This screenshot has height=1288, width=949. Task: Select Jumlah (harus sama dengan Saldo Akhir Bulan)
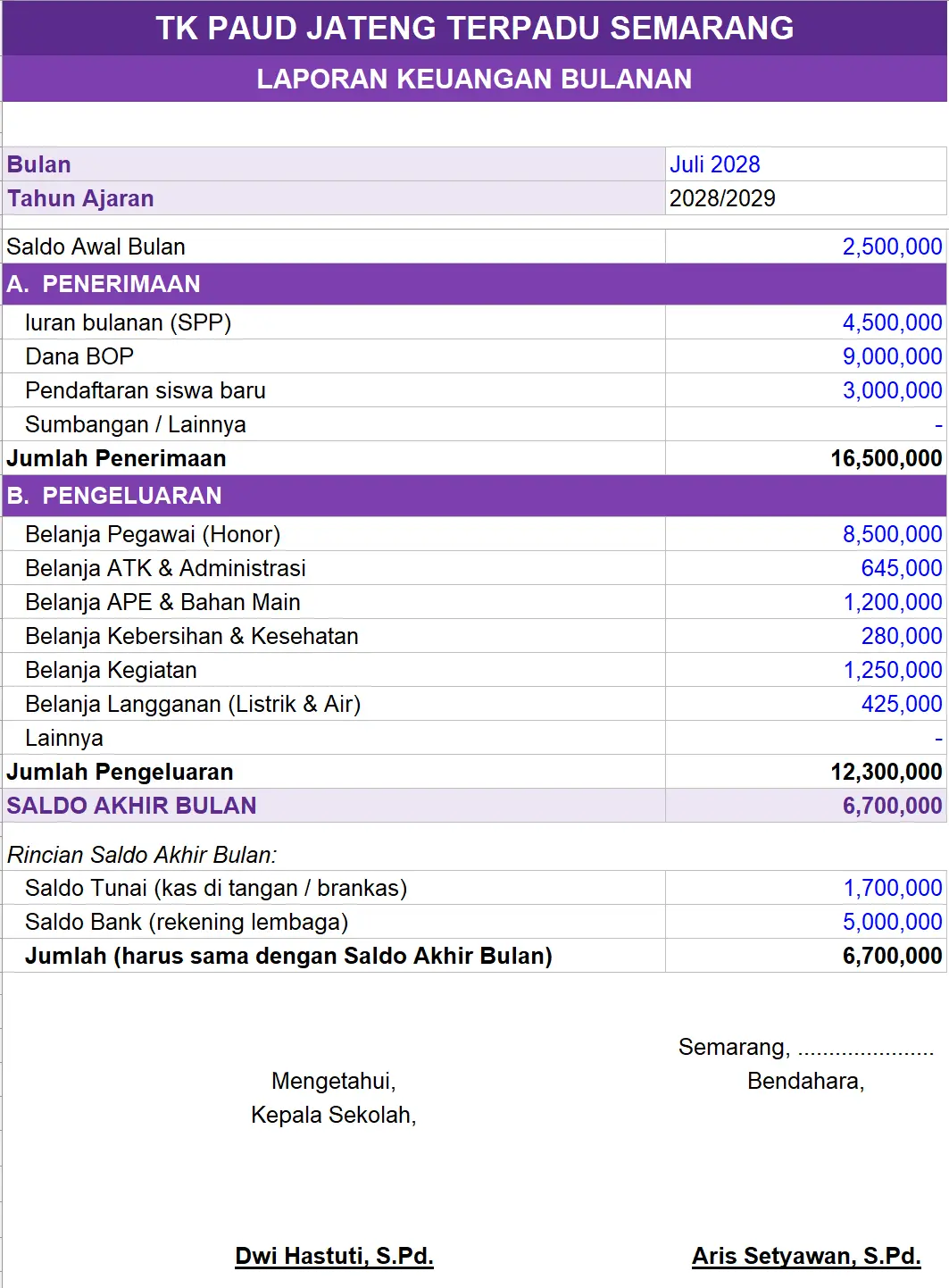coord(288,956)
